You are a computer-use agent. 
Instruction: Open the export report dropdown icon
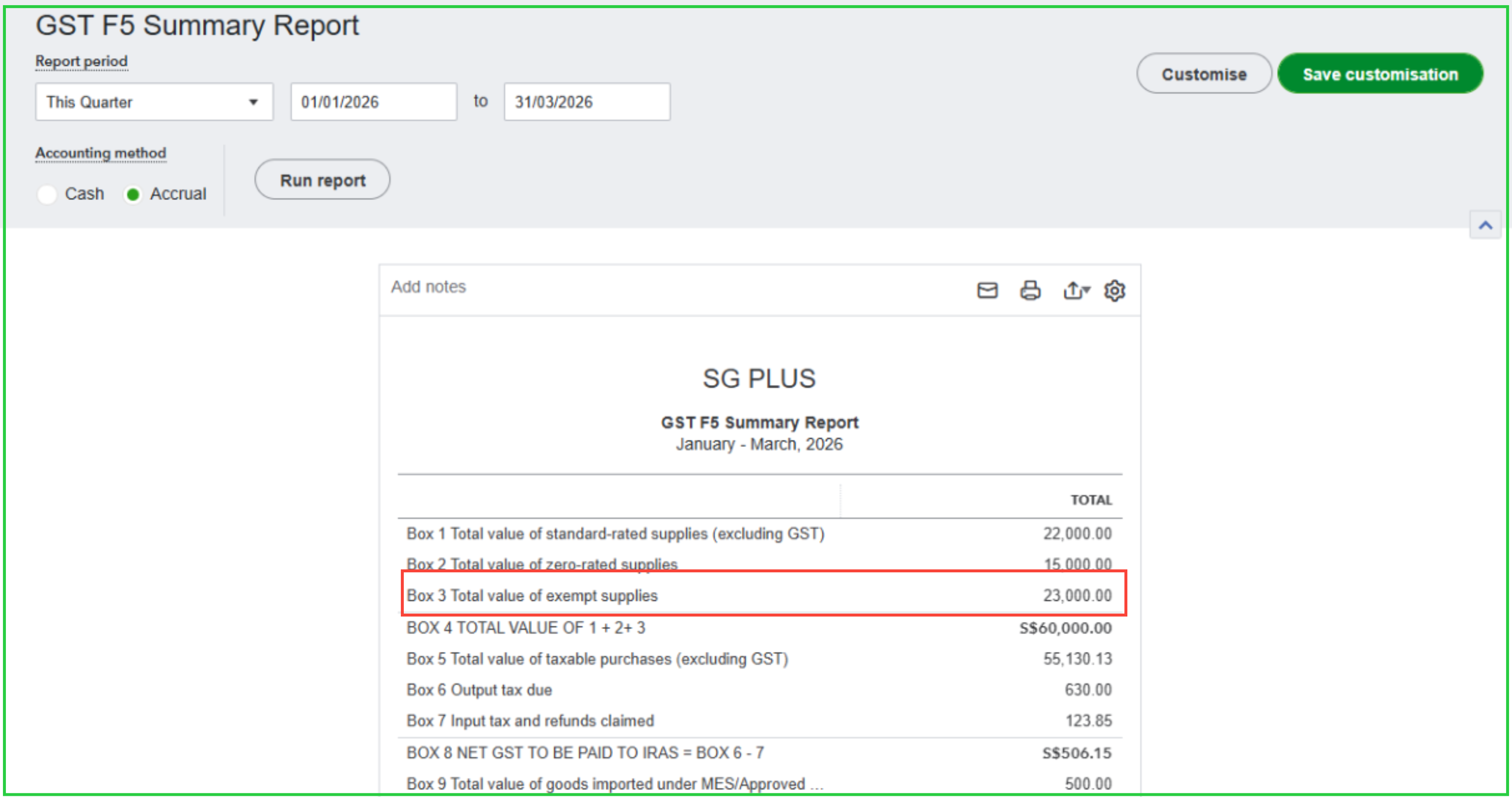coord(1075,291)
